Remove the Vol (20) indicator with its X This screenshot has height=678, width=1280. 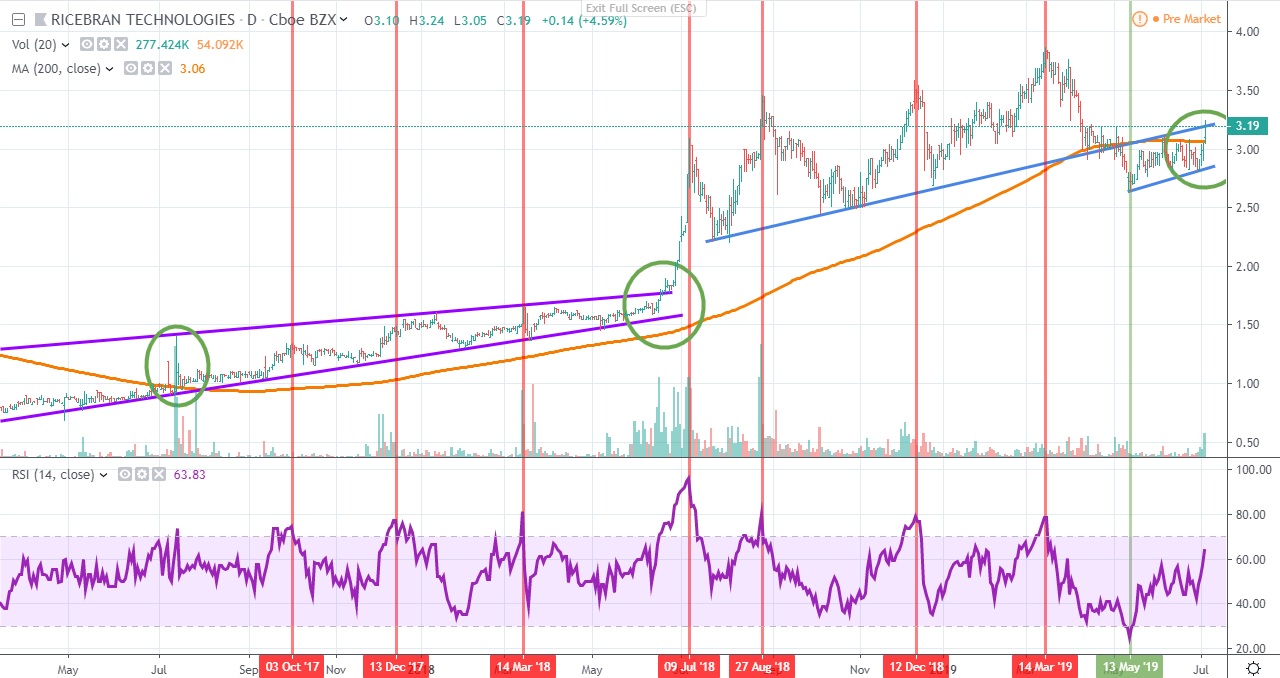pyautogui.click(x=120, y=45)
